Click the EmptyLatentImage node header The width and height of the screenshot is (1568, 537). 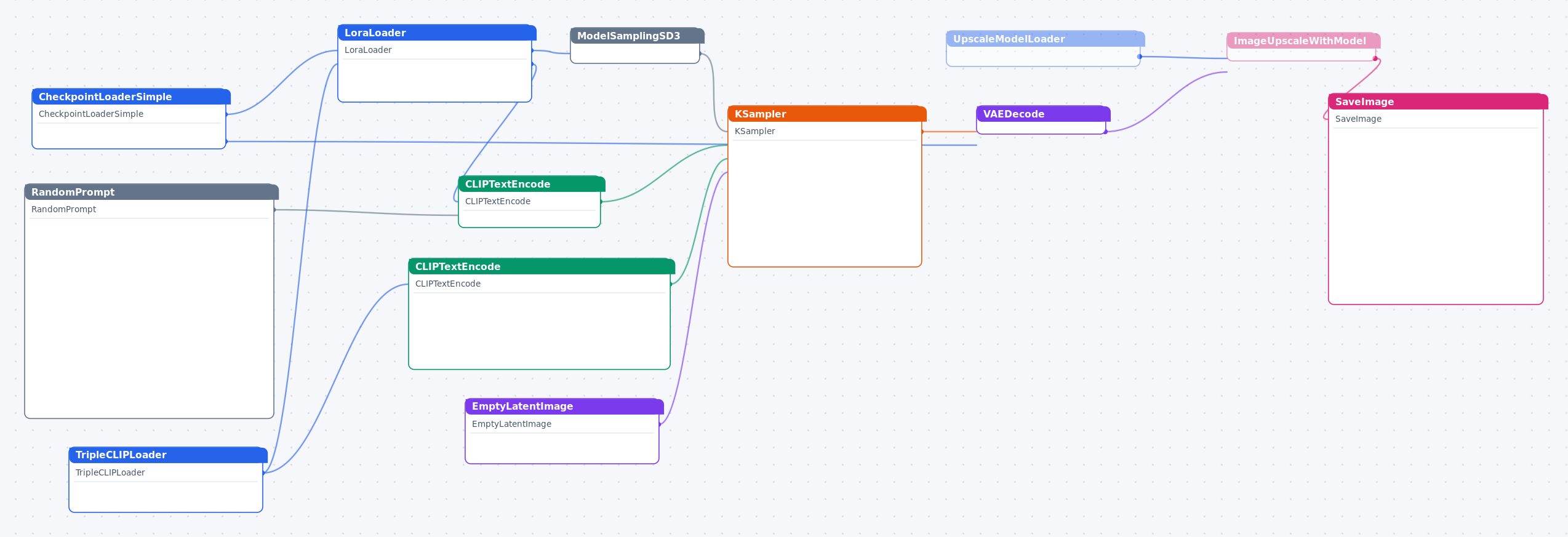click(x=564, y=406)
